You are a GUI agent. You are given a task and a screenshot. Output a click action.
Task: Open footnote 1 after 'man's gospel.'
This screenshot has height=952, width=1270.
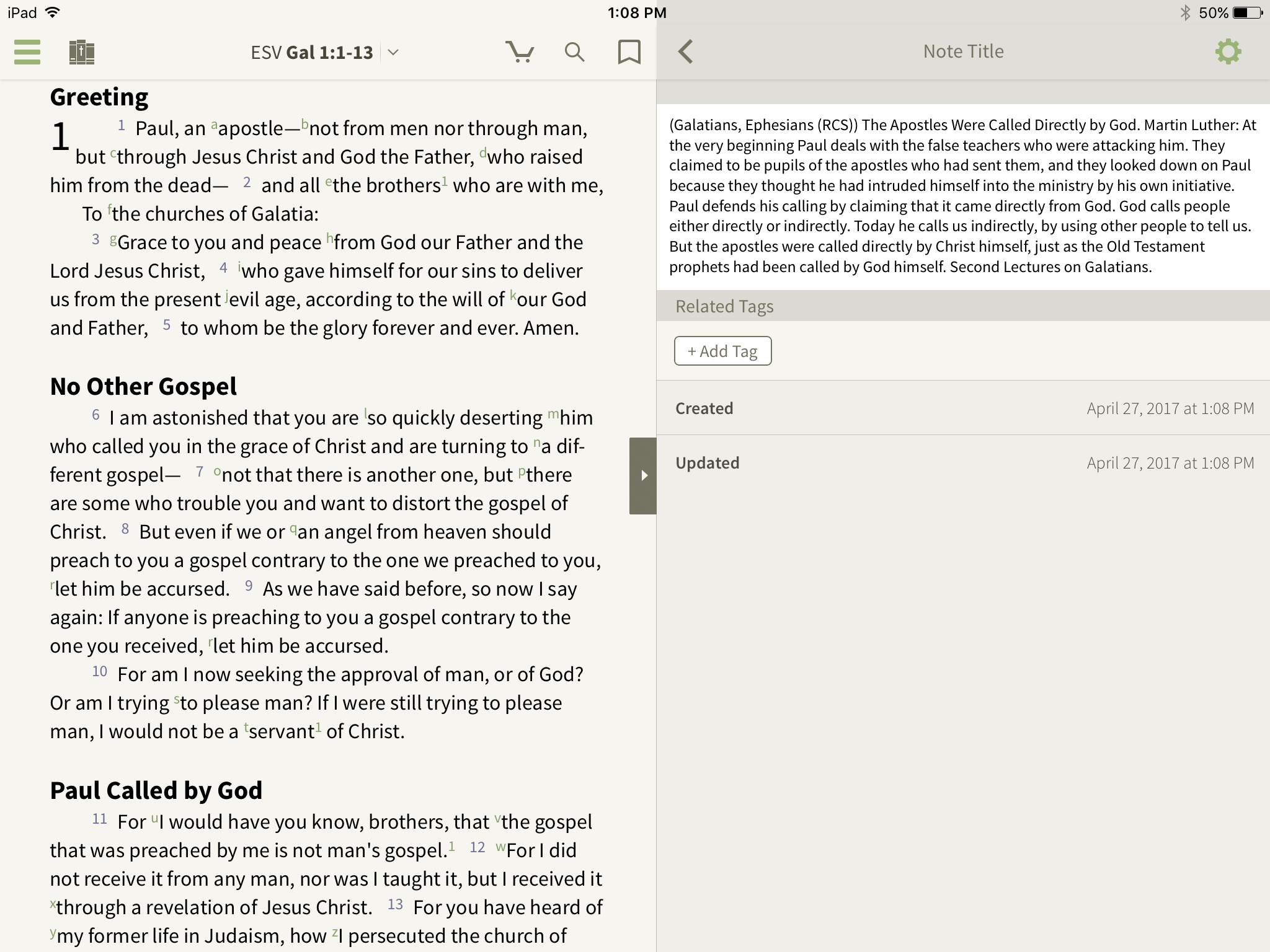[x=451, y=846]
